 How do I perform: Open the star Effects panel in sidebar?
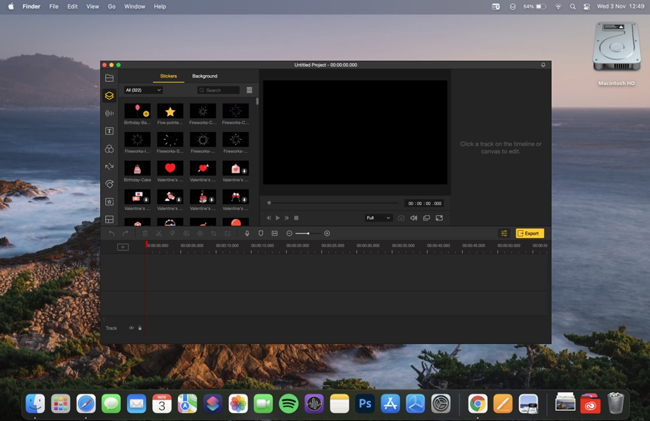click(x=109, y=202)
